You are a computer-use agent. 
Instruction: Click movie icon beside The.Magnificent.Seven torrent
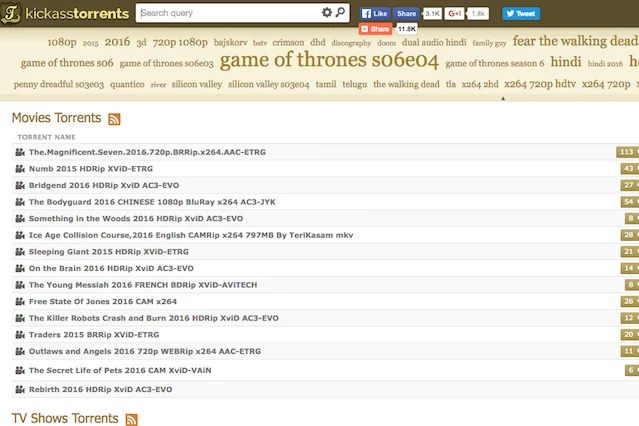click(x=20, y=152)
